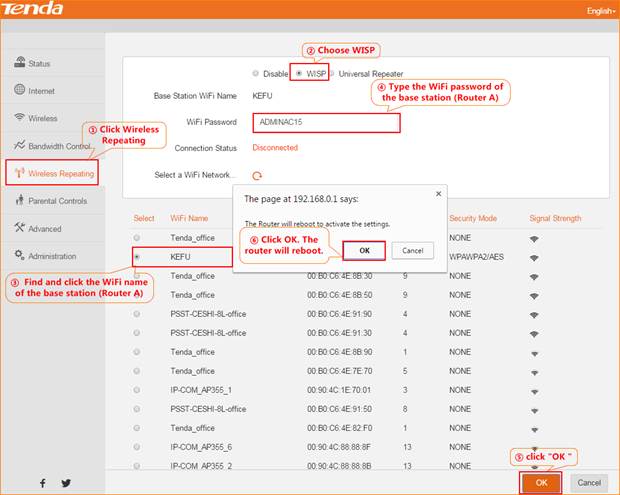
Task: Open the Parental Controls menu item
Action: pos(57,201)
